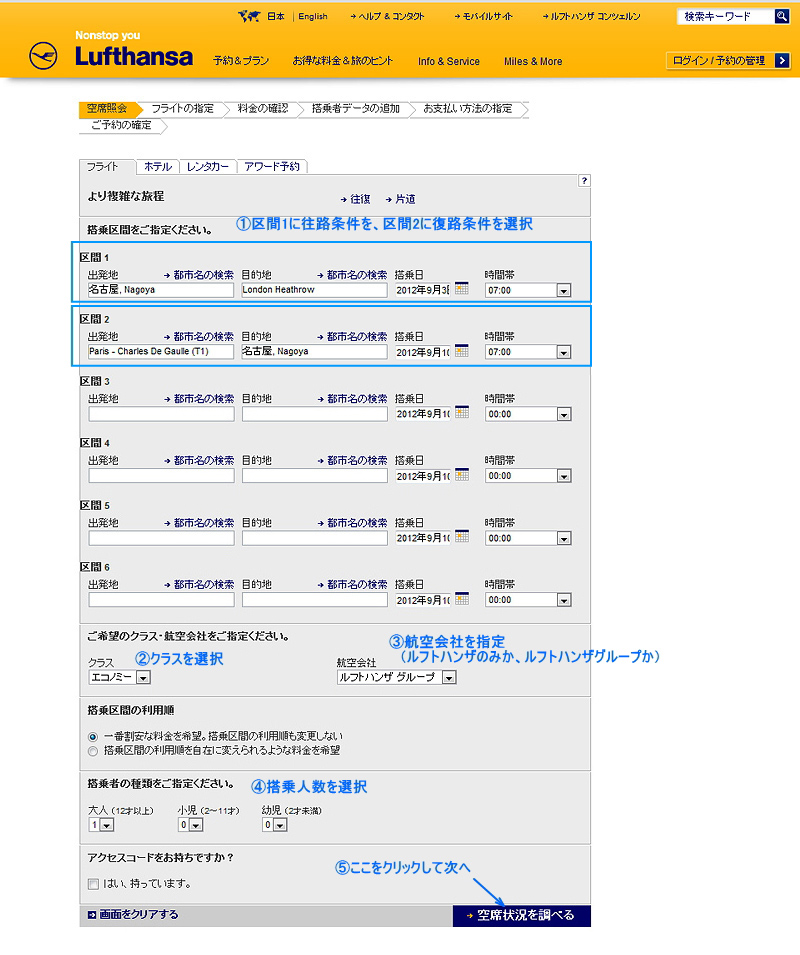Switch language to English link
This screenshot has width=800, height=955.
tap(313, 16)
